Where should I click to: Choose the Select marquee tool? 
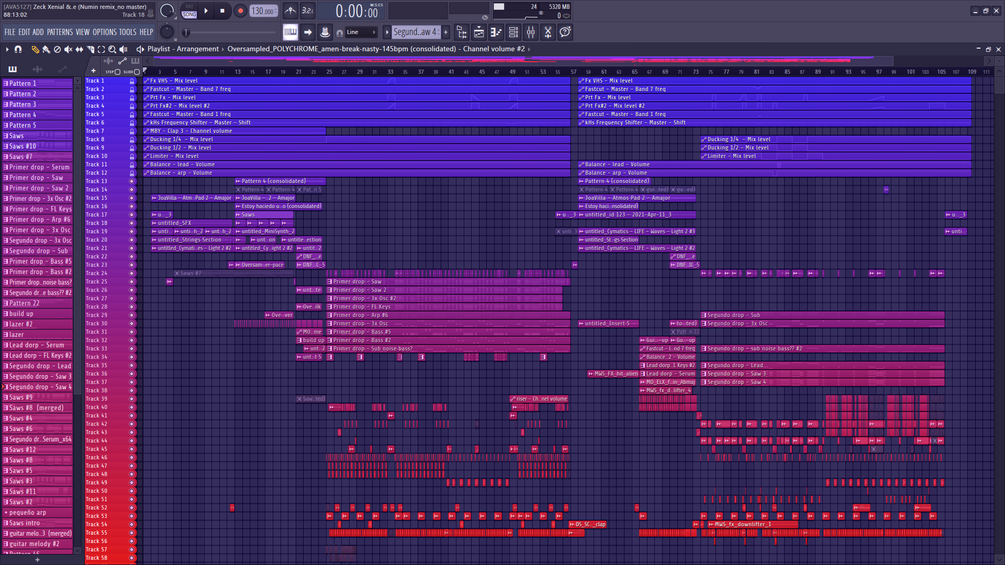101,49
